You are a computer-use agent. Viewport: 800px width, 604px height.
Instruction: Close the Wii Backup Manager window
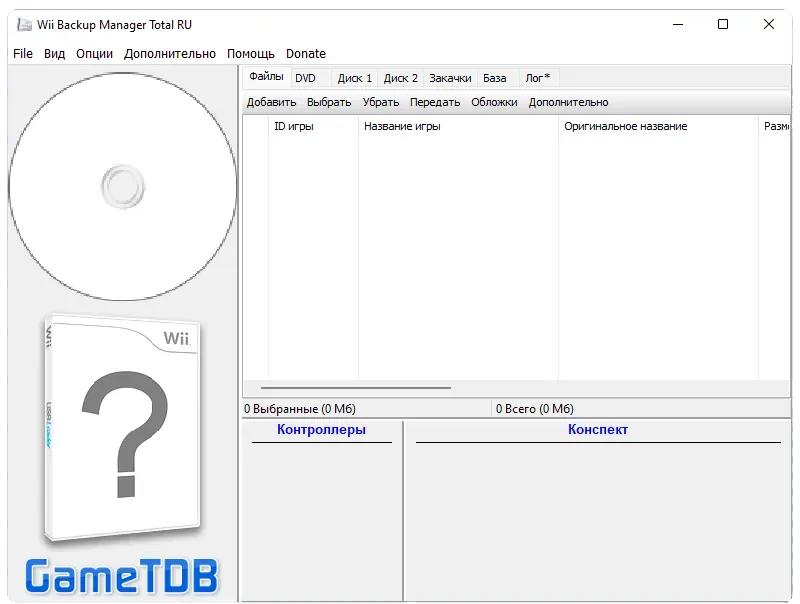pos(769,24)
